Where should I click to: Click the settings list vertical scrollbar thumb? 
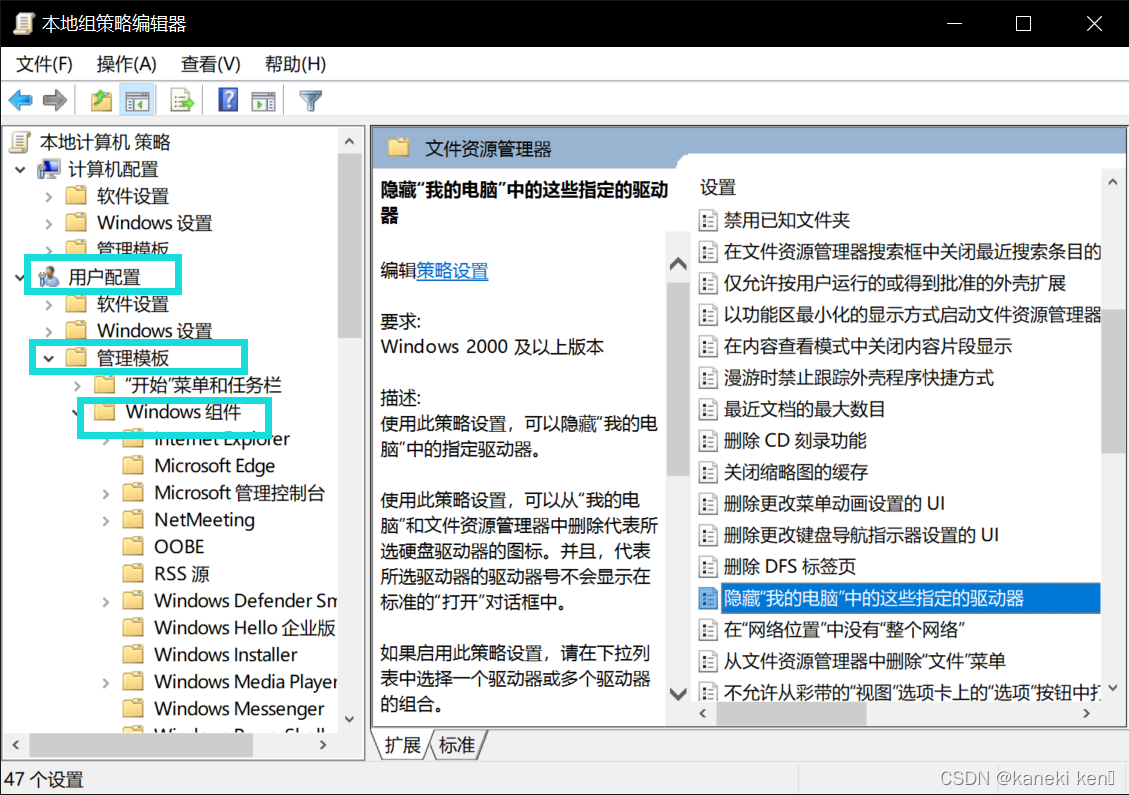(x=1112, y=382)
